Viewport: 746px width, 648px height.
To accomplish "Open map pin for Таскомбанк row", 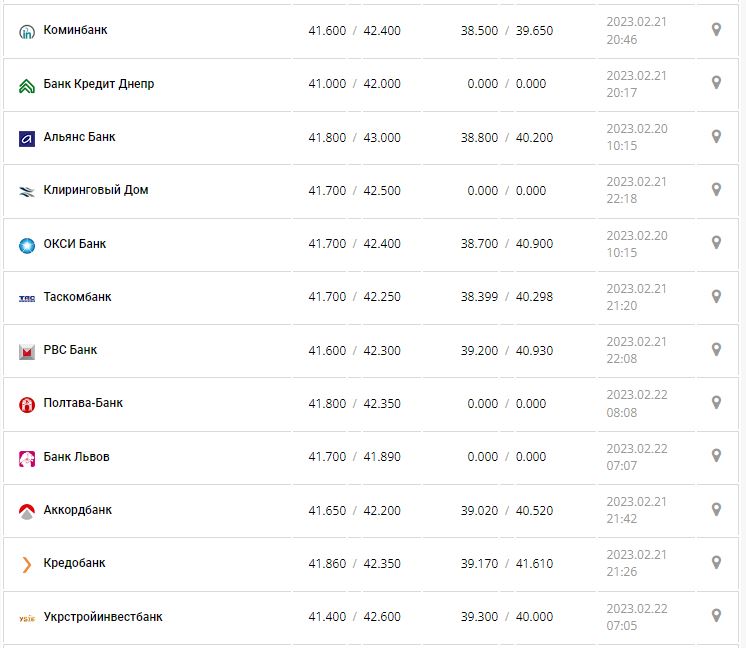I will pyautogui.click(x=716, y=296).
